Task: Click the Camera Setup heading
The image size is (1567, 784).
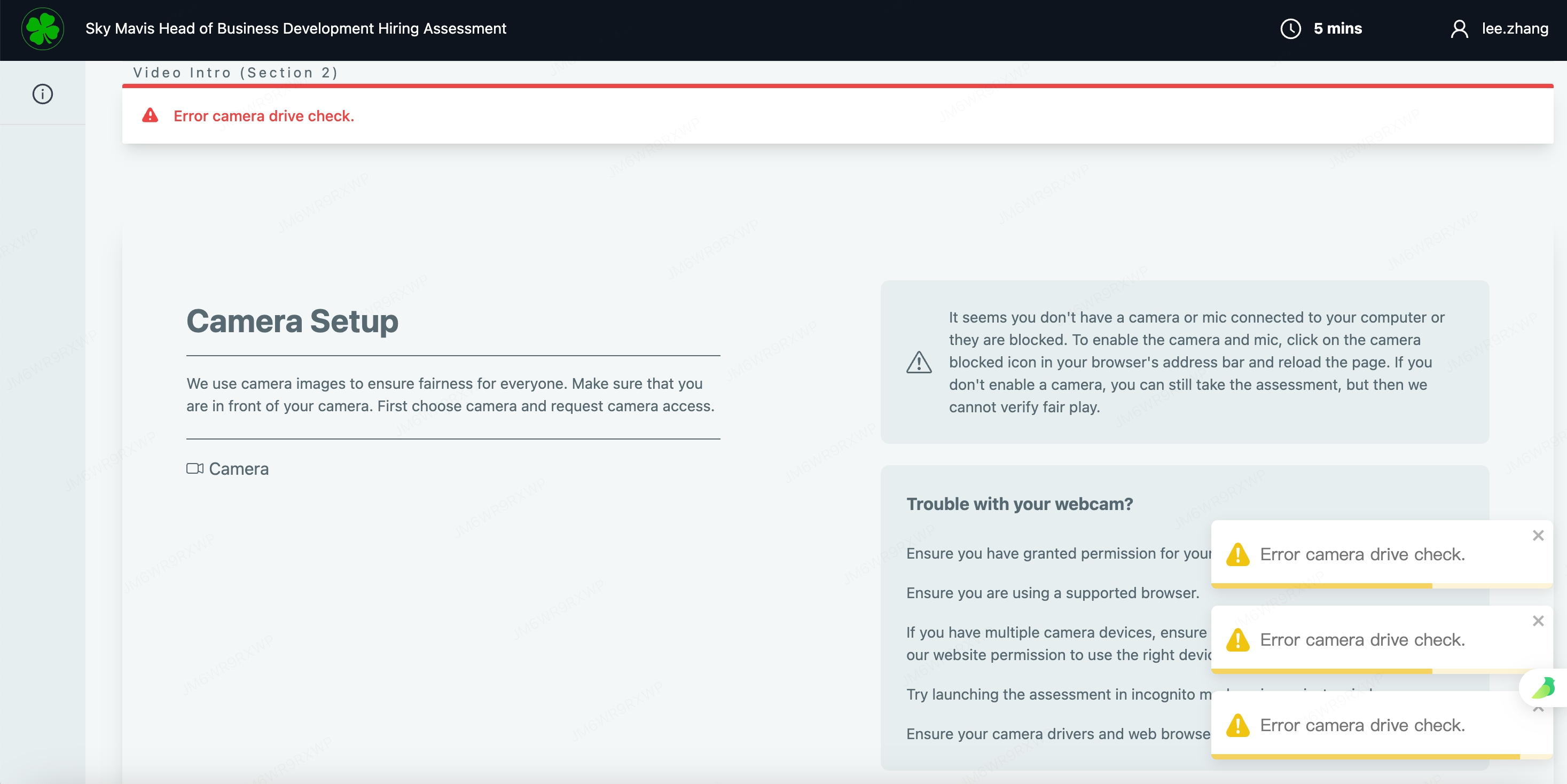Action: (292, 320)
